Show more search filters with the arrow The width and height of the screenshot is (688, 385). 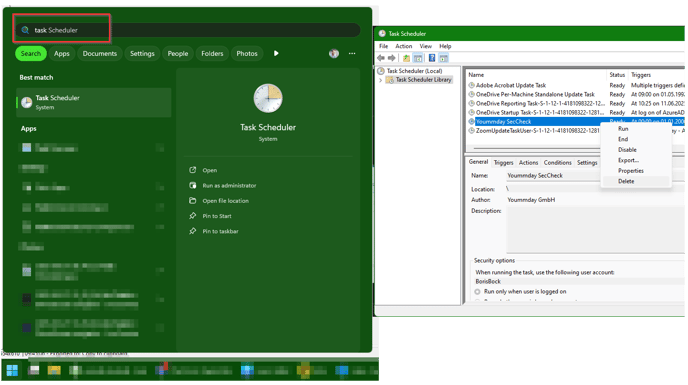click(x=276, y=54)
